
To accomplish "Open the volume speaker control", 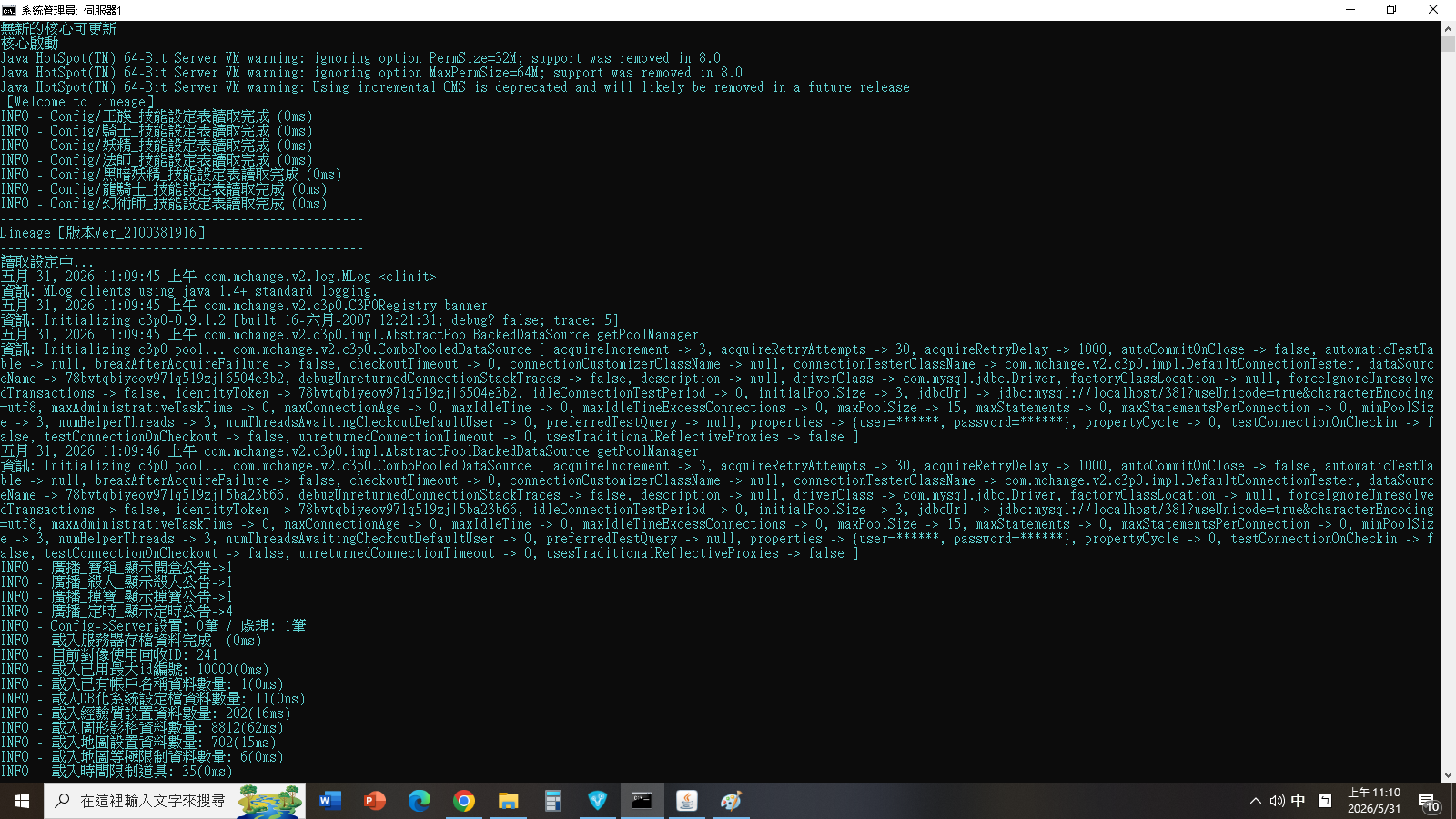I will click(x=1277, y=801).
